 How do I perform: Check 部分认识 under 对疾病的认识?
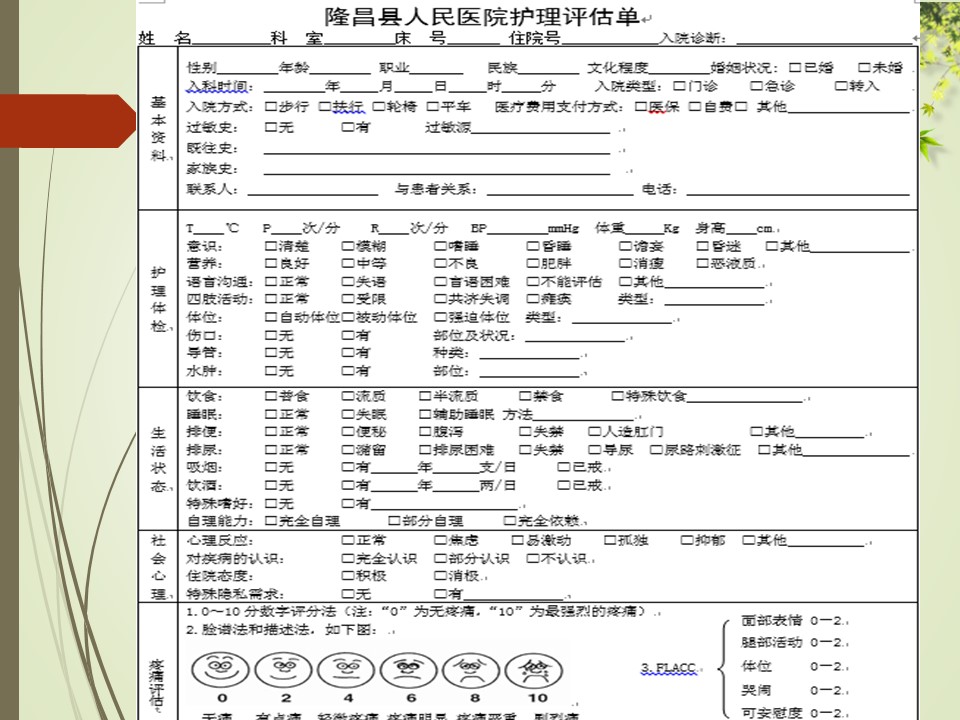point(440,558)
